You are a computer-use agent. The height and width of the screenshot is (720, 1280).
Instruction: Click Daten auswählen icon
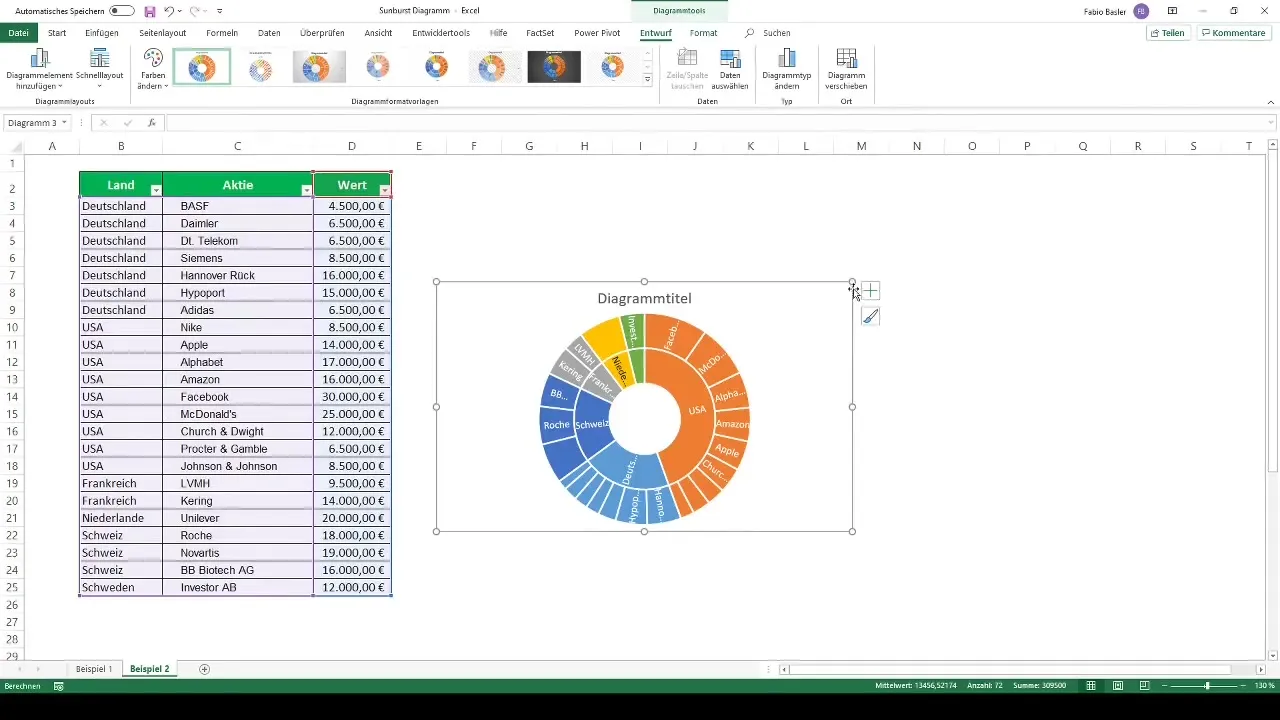pyautogui.click(x=730, y=69)
